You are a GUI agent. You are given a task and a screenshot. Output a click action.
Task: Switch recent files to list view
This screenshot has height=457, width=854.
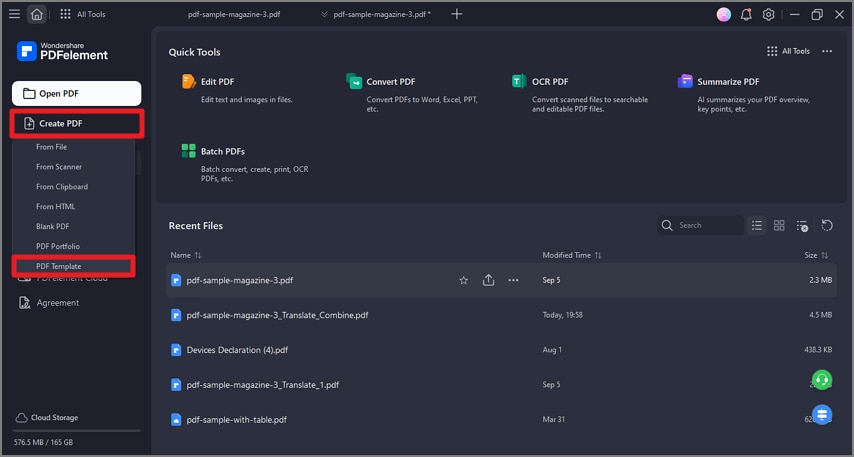[757, 225]
